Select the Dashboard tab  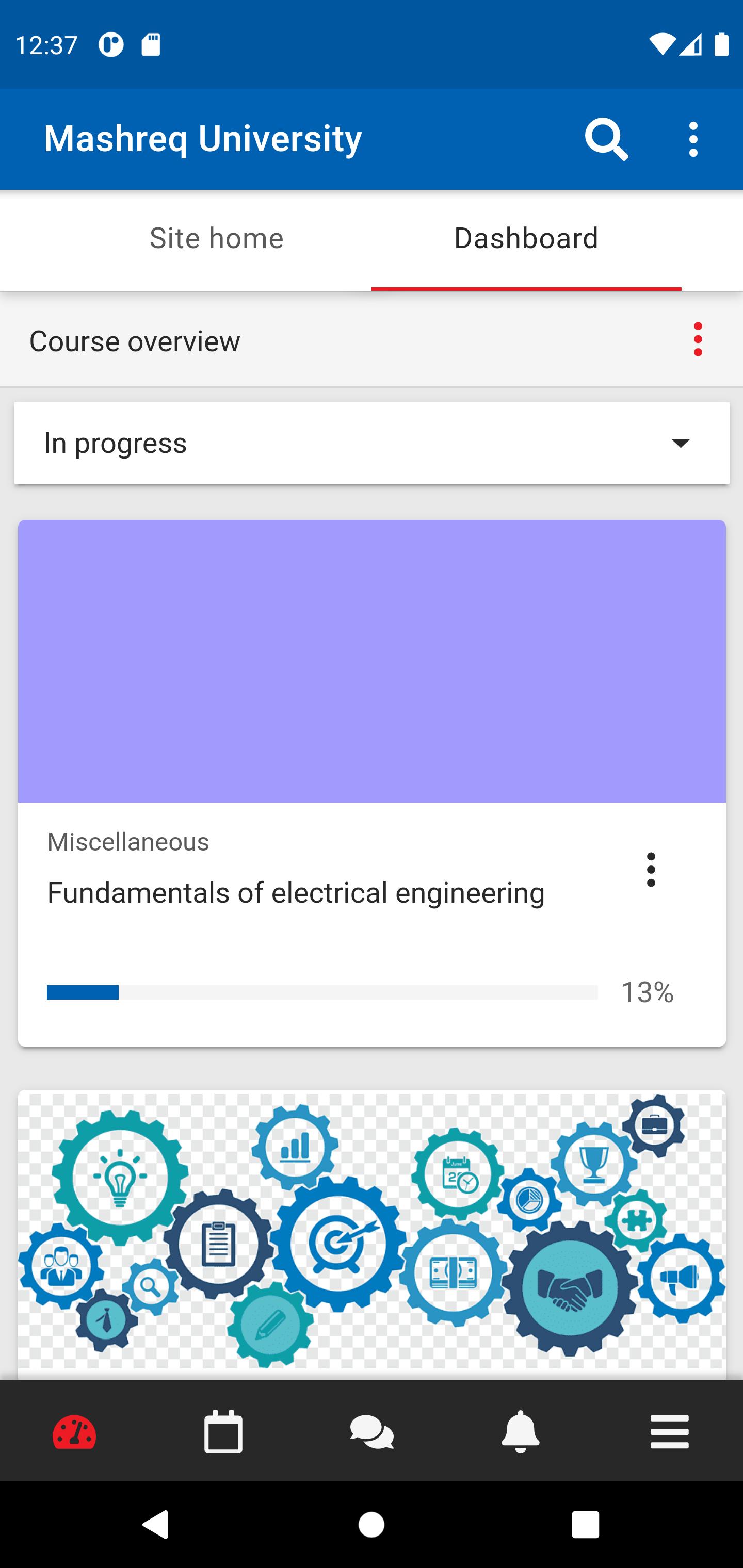pos(526,238)
